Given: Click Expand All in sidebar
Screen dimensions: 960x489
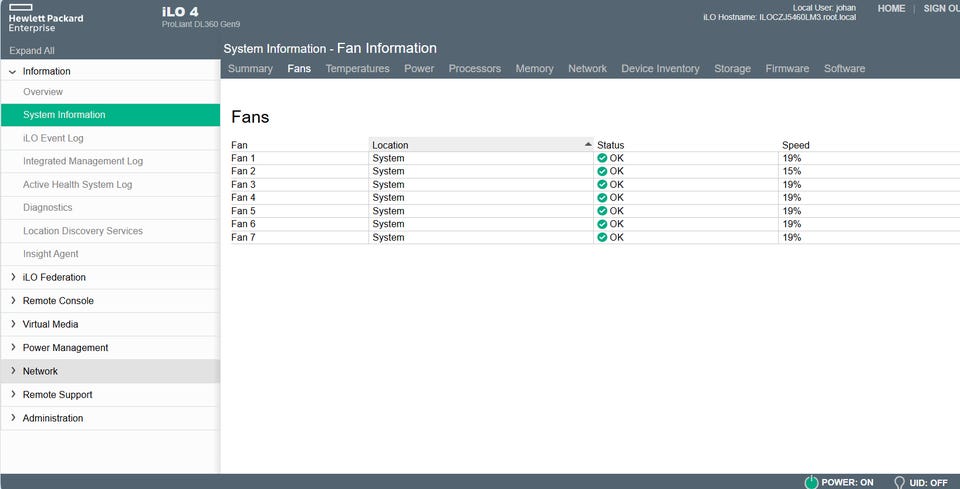Looking at the screenshot, I should point(32,51).
